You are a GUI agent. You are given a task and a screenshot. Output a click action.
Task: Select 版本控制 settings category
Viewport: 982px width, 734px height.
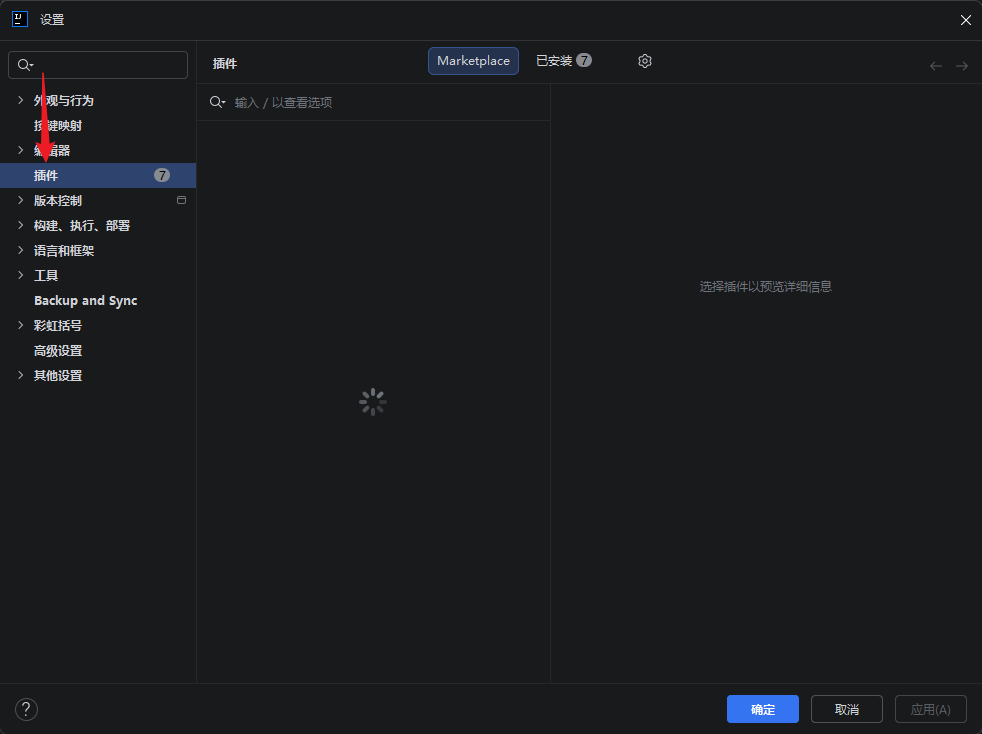[x=58, y=200]
